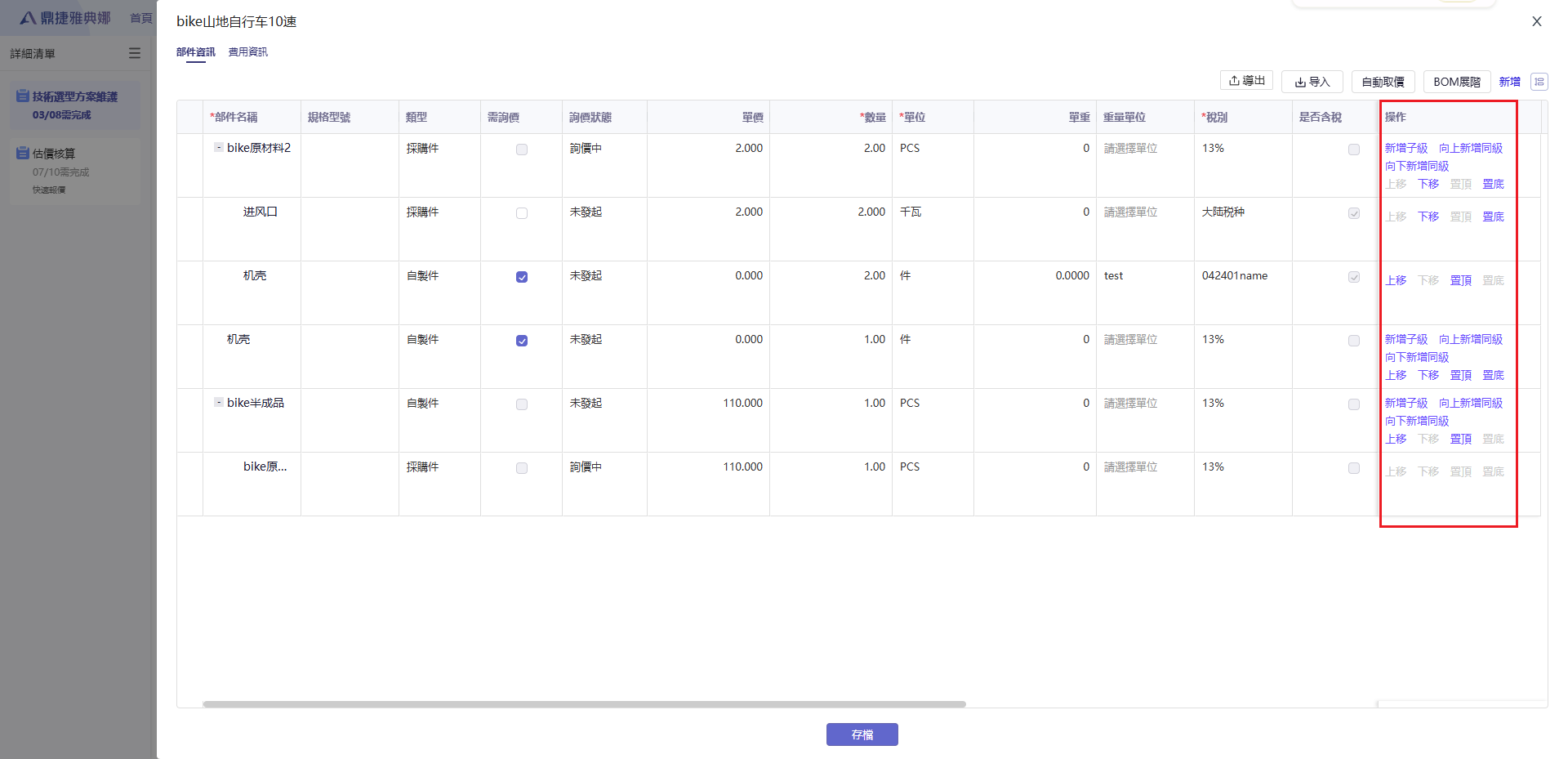Click the 詢價中 status of bike原材料2
This screenshot has width=1568, height=759.
[x=586, y=148]
